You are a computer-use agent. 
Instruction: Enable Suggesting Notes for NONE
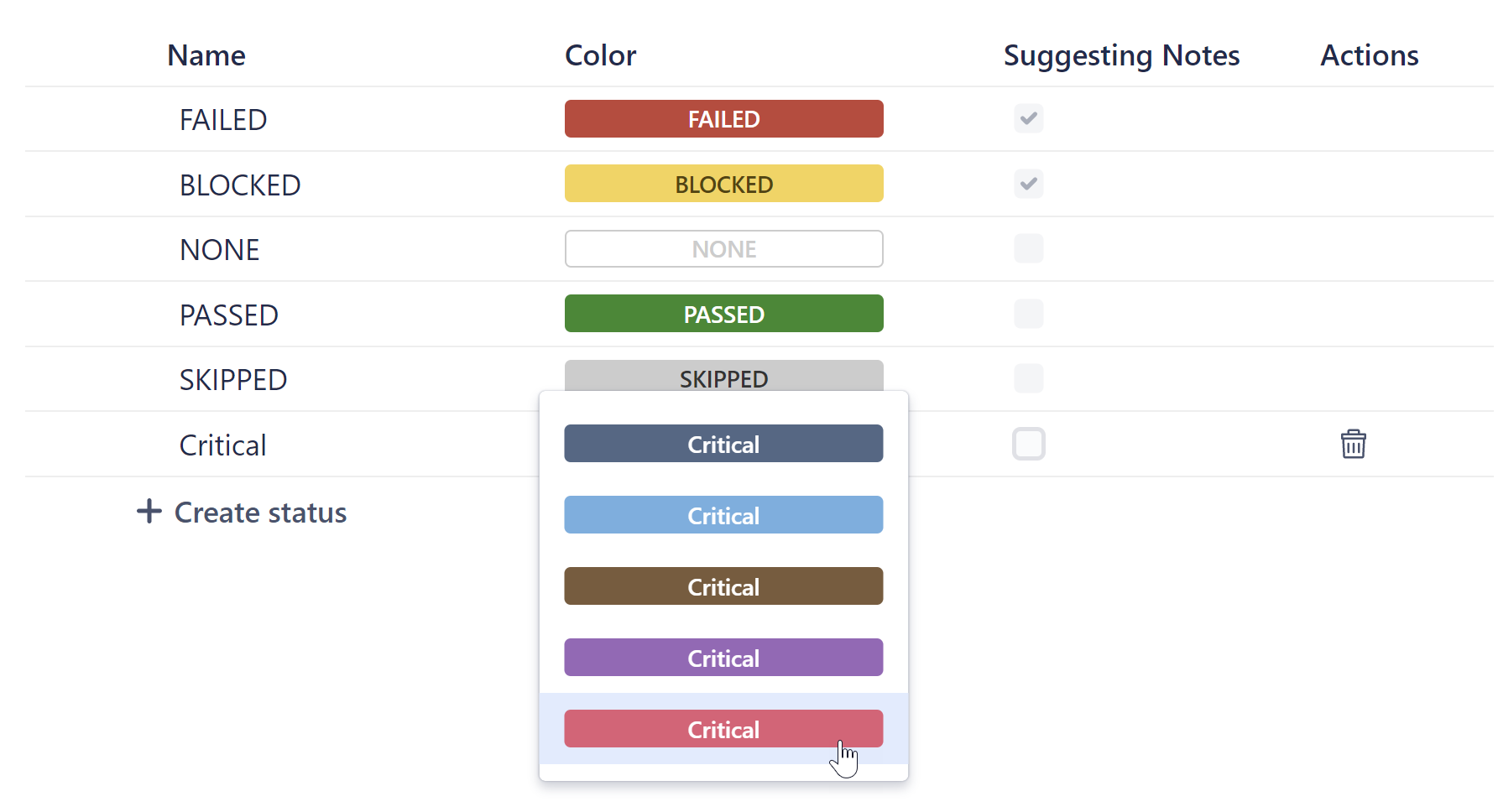(x=1028, y=248)
